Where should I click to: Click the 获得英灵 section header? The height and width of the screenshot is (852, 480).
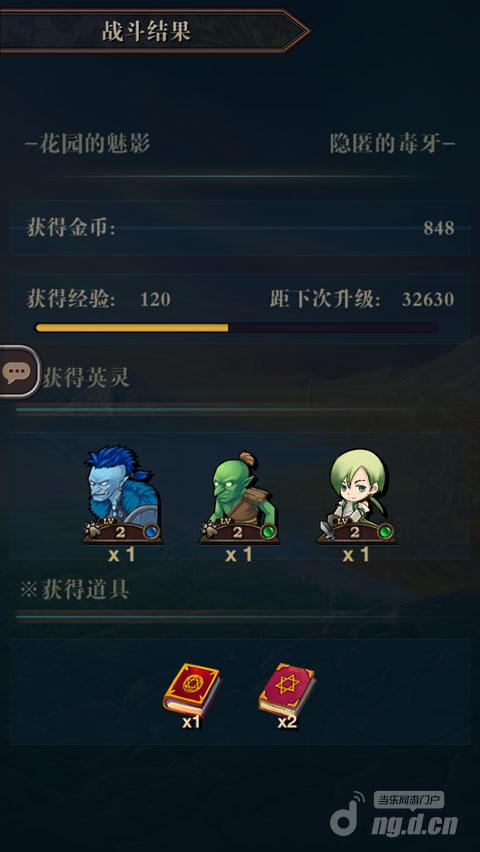click(86, 378)
